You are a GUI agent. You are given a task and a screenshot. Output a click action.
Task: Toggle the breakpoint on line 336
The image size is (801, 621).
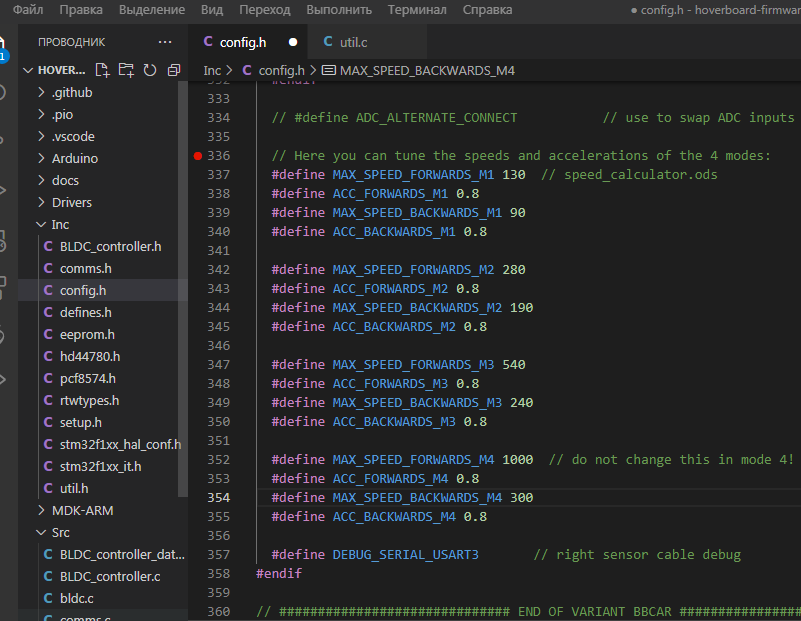tap(198, 156)
